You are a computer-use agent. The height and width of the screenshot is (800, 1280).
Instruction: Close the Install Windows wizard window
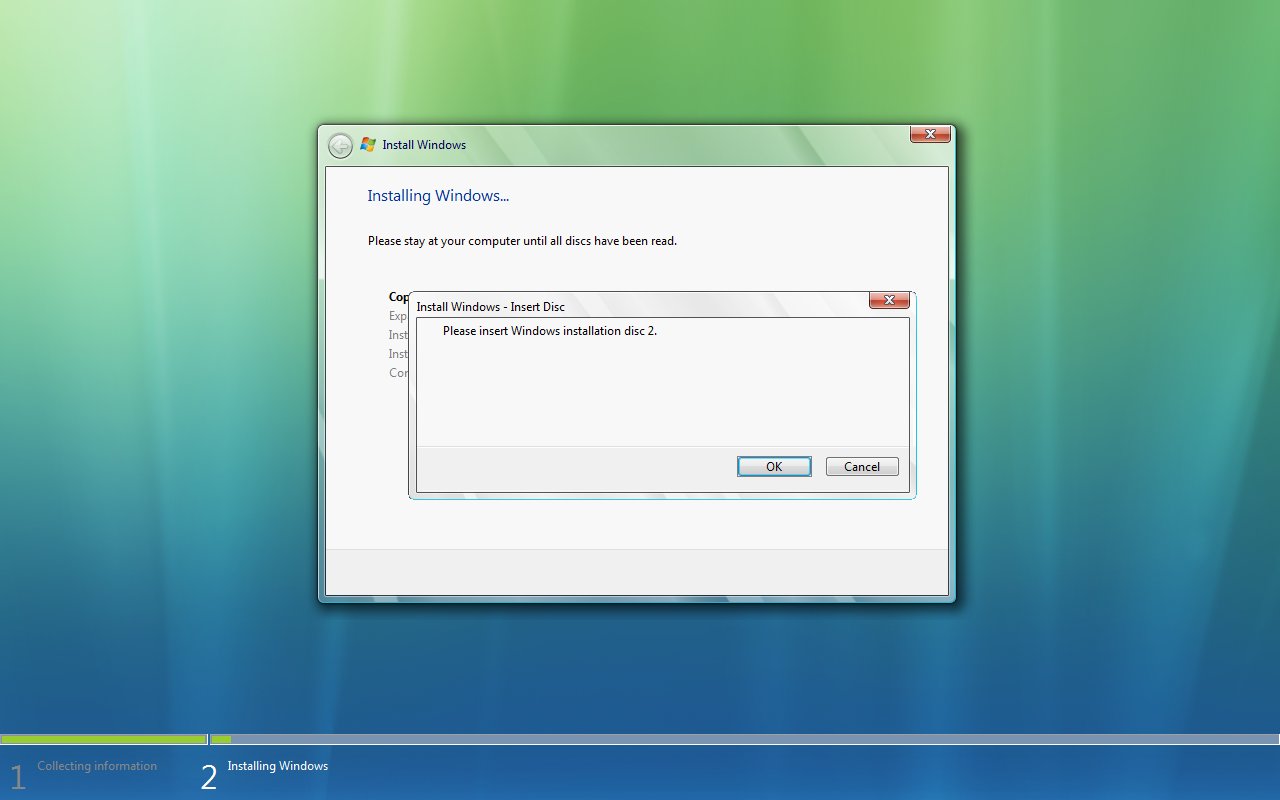[930, 134]
